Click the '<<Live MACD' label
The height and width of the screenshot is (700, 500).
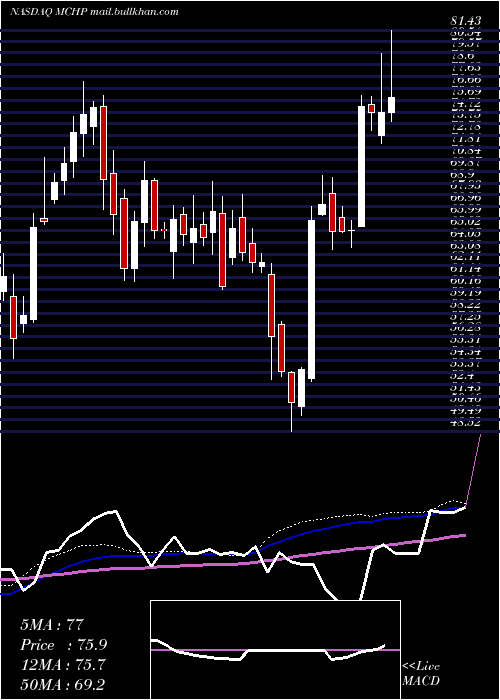pyautogui.click(x=421, y=673)
